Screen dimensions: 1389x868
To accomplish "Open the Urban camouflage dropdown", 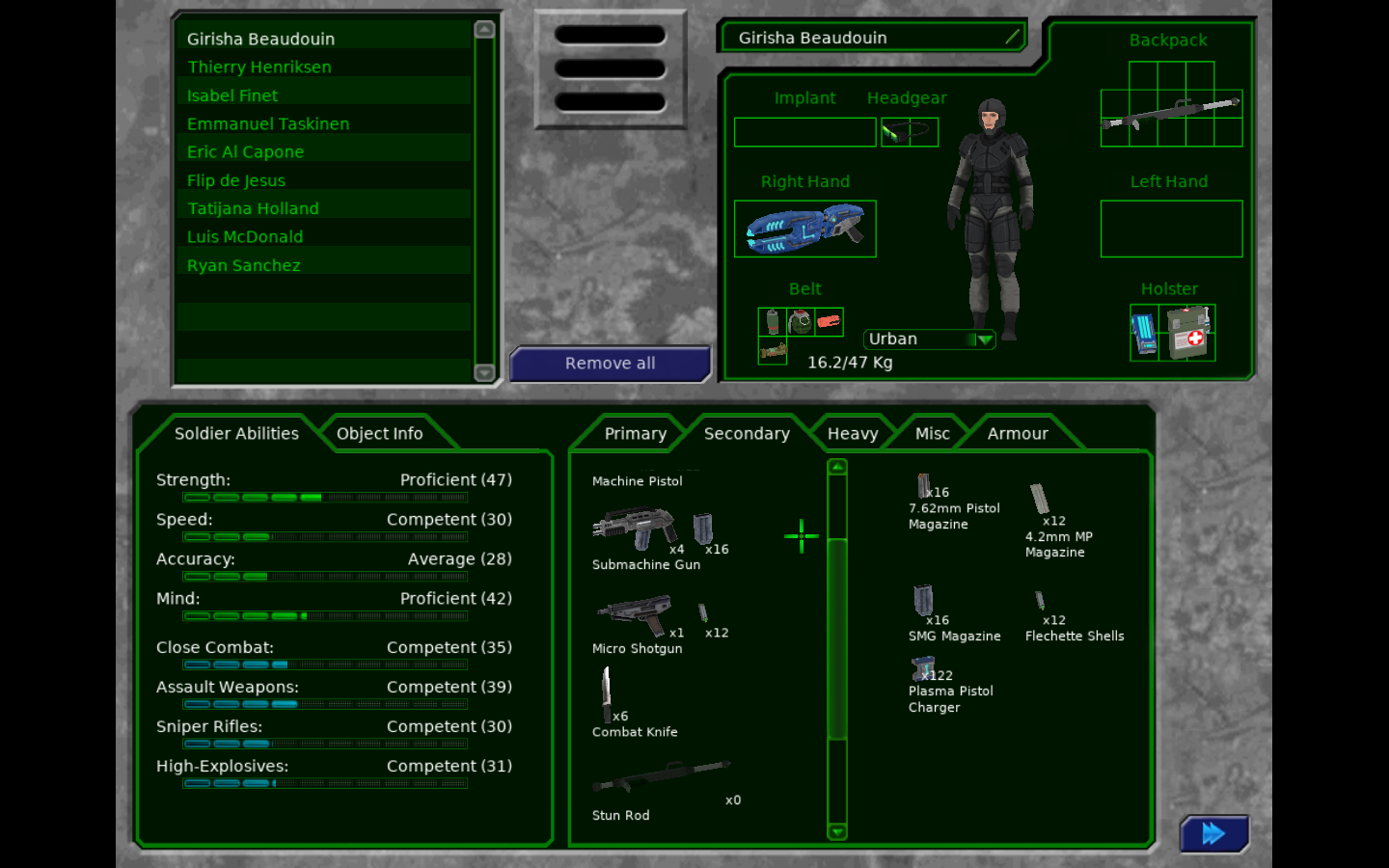I will coord(930,339).
